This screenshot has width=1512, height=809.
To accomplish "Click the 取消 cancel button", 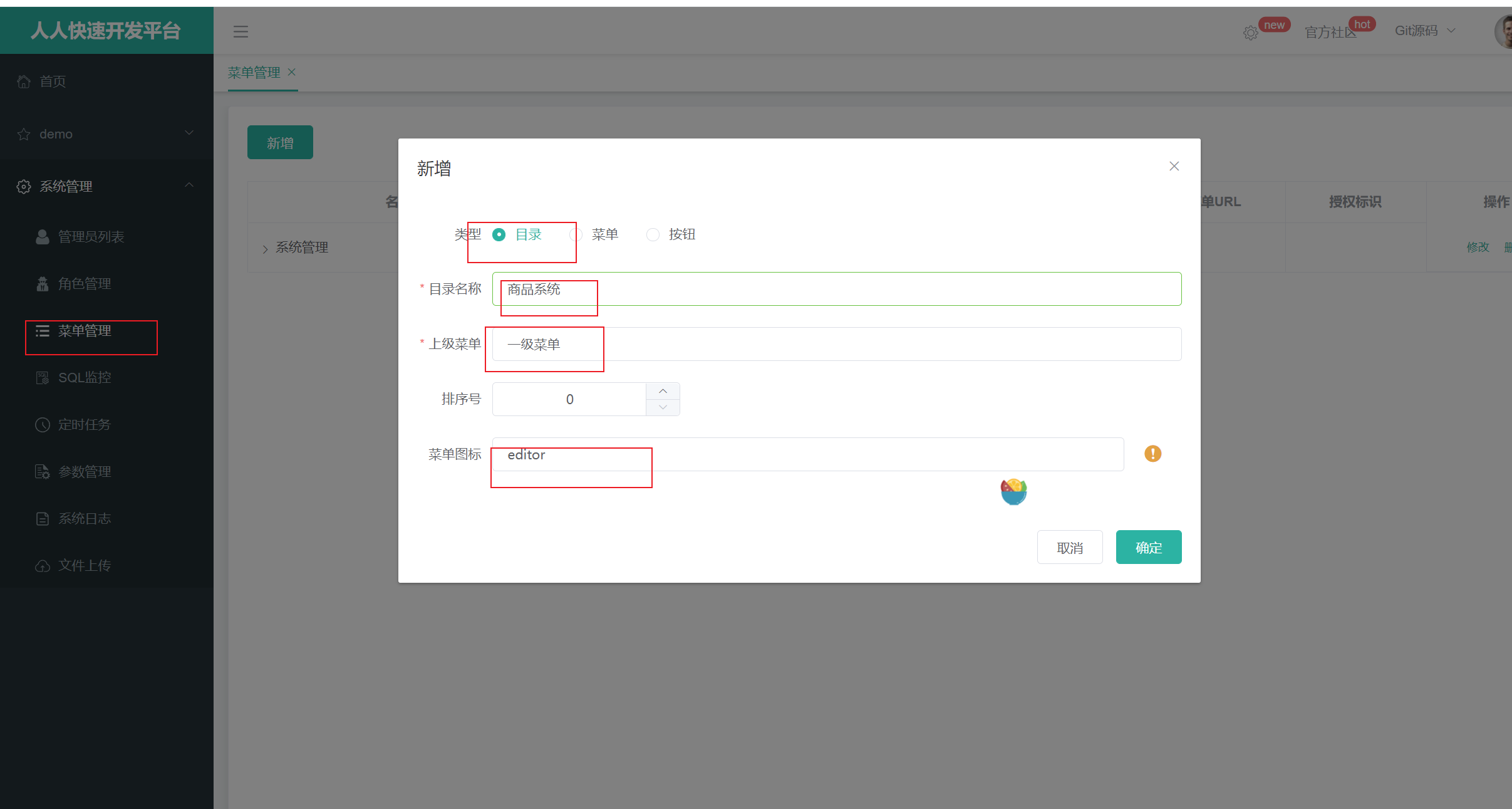I will [1069, 548].
